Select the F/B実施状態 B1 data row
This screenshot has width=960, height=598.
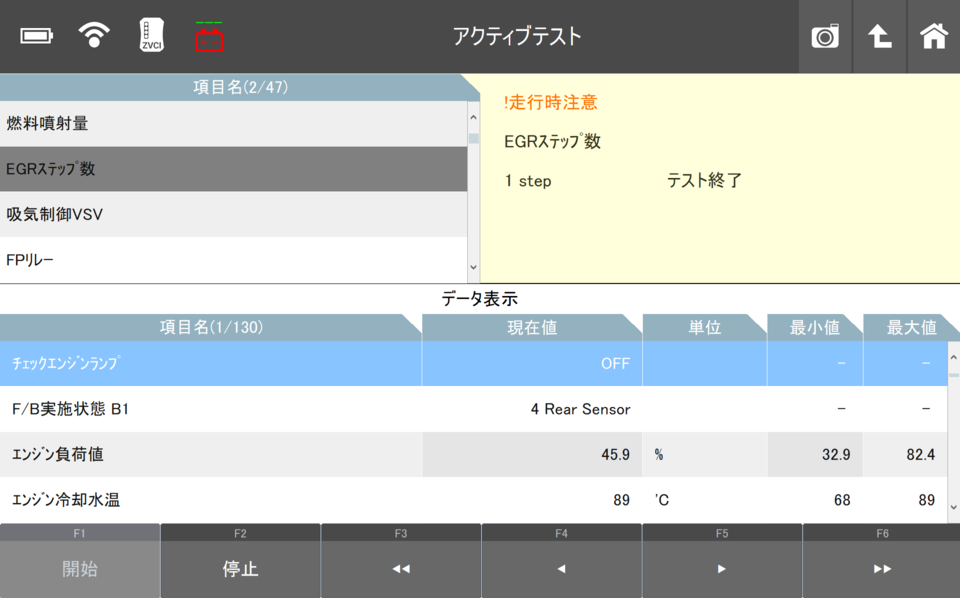(473, 409)
